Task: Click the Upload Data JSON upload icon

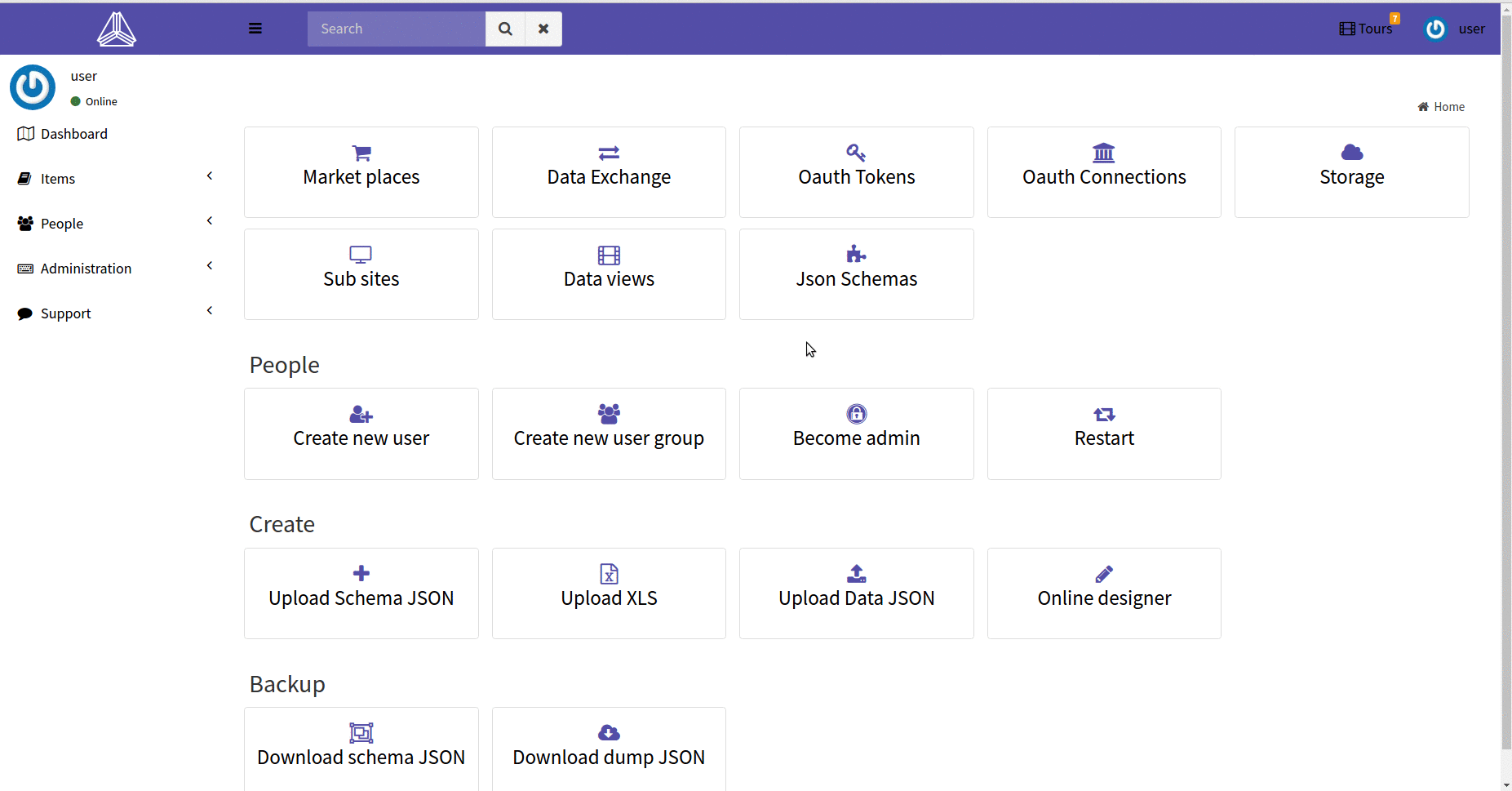Action: [x=857, y=574]
